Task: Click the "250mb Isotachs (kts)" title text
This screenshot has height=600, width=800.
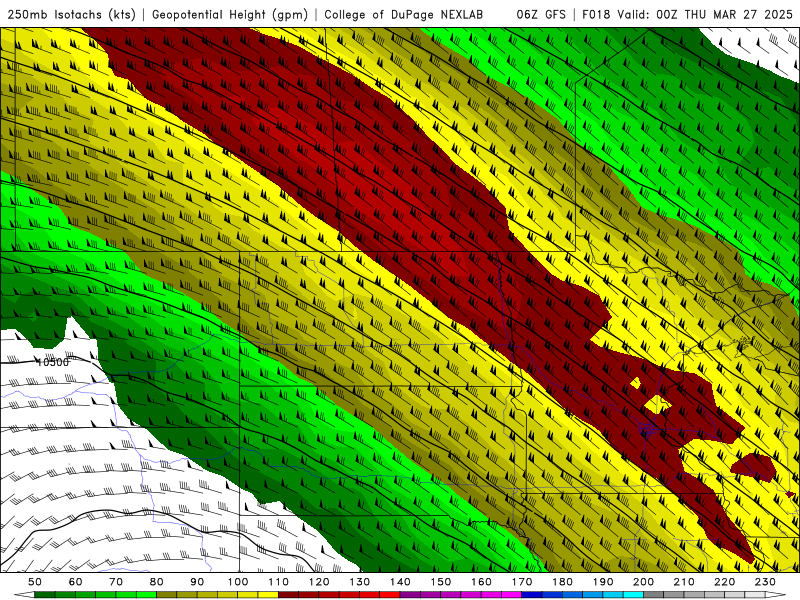Action: point(71,14)
